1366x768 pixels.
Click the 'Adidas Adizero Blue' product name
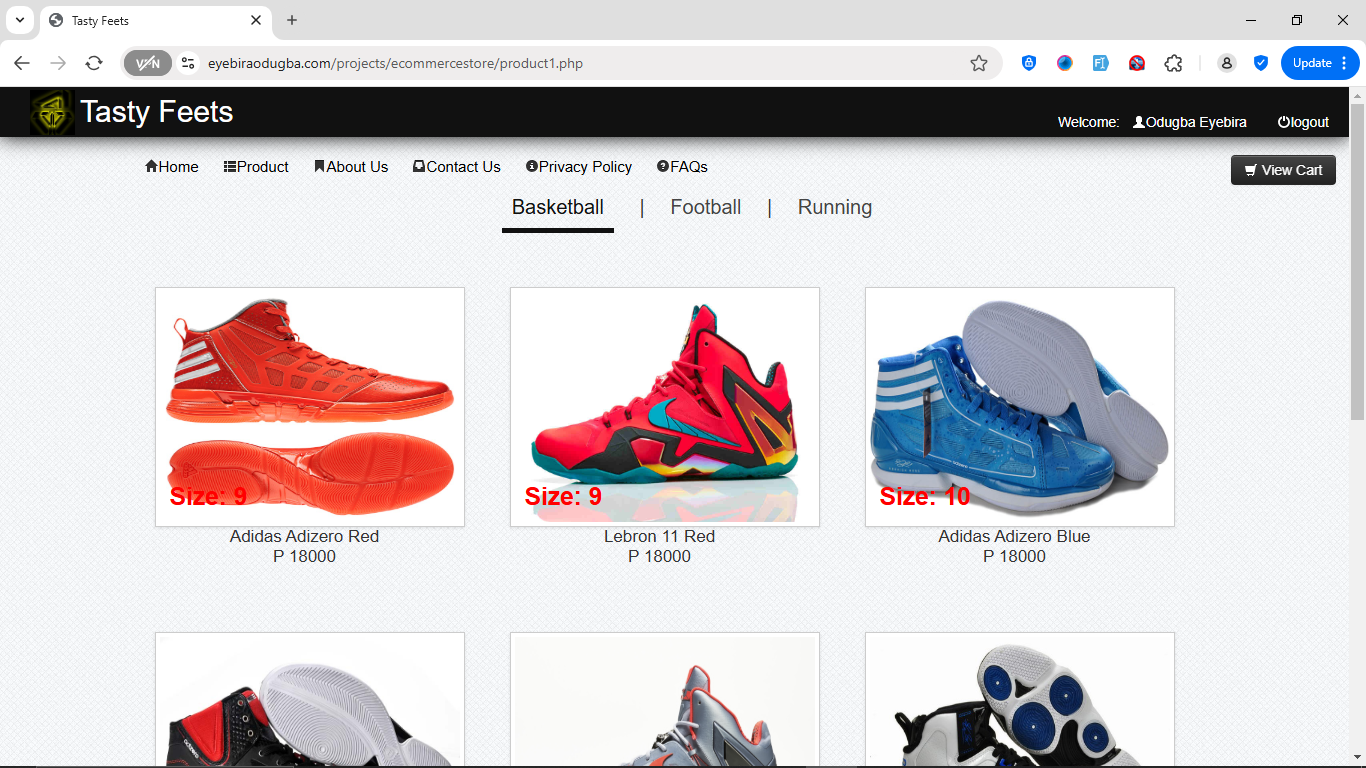tap(1014, 536)
